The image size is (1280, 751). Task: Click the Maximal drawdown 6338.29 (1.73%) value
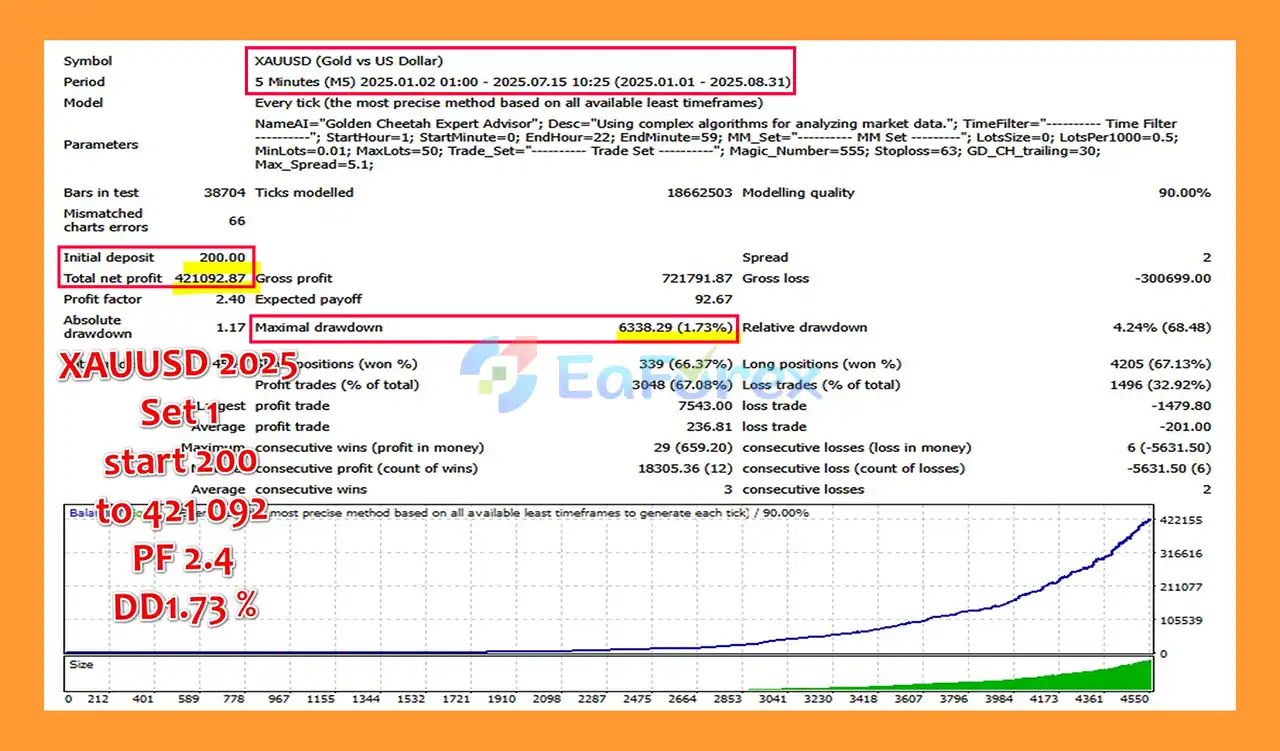675,328
